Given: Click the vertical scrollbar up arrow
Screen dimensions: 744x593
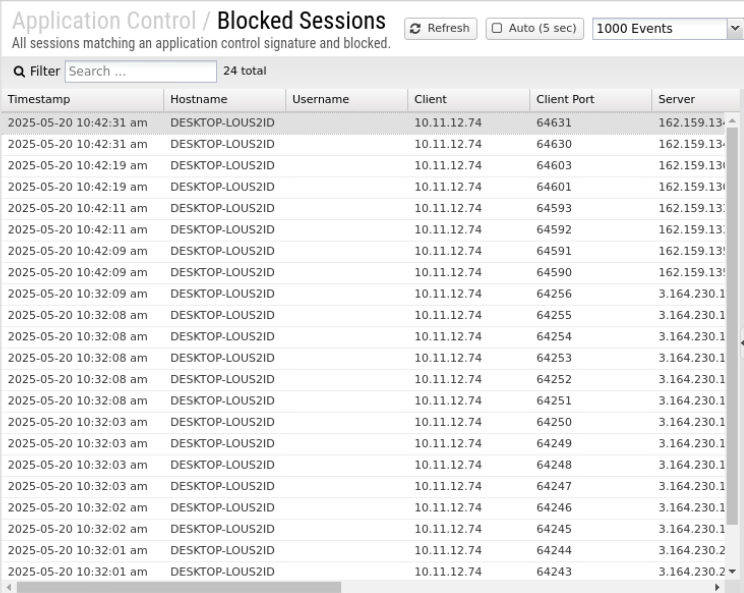Looking at the screenshot, I should tap(731, 121).
